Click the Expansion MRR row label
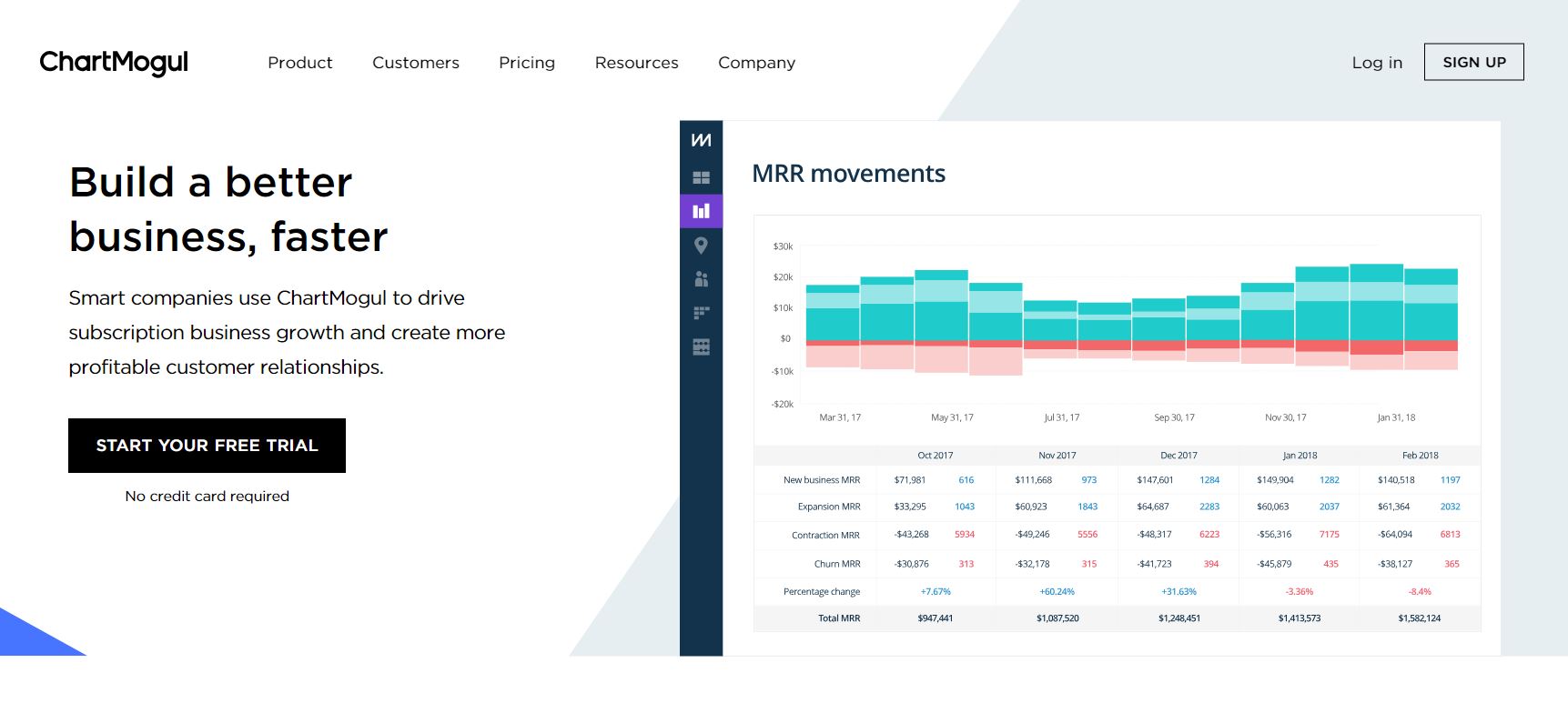Viewport: 1568px width, 703px height. point(829,507)
